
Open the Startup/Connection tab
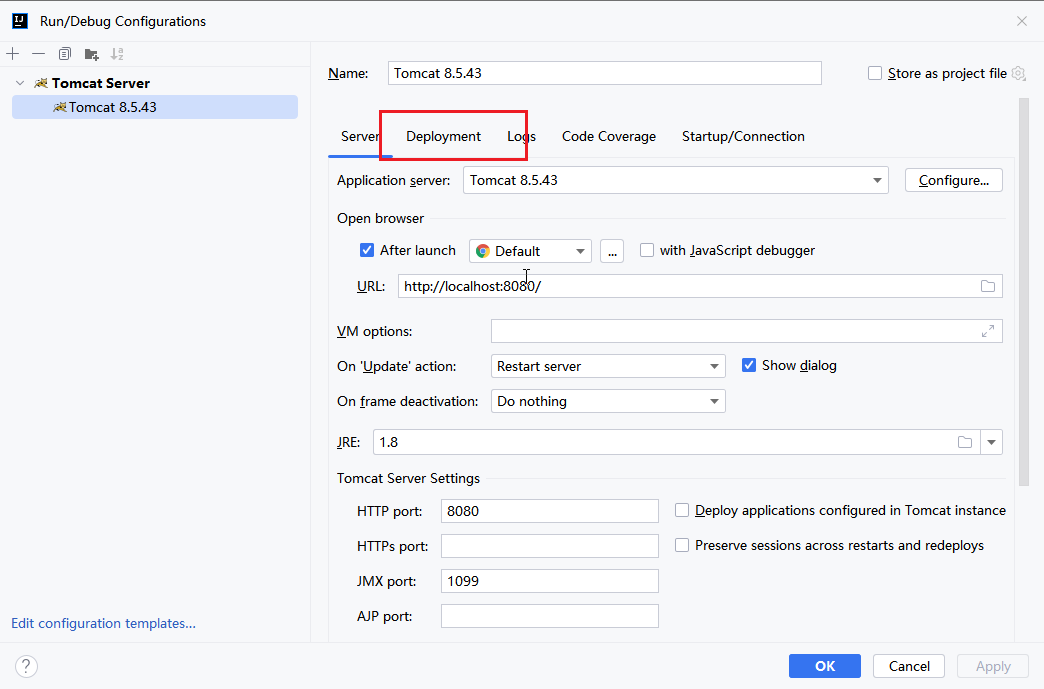click(743, 136)
